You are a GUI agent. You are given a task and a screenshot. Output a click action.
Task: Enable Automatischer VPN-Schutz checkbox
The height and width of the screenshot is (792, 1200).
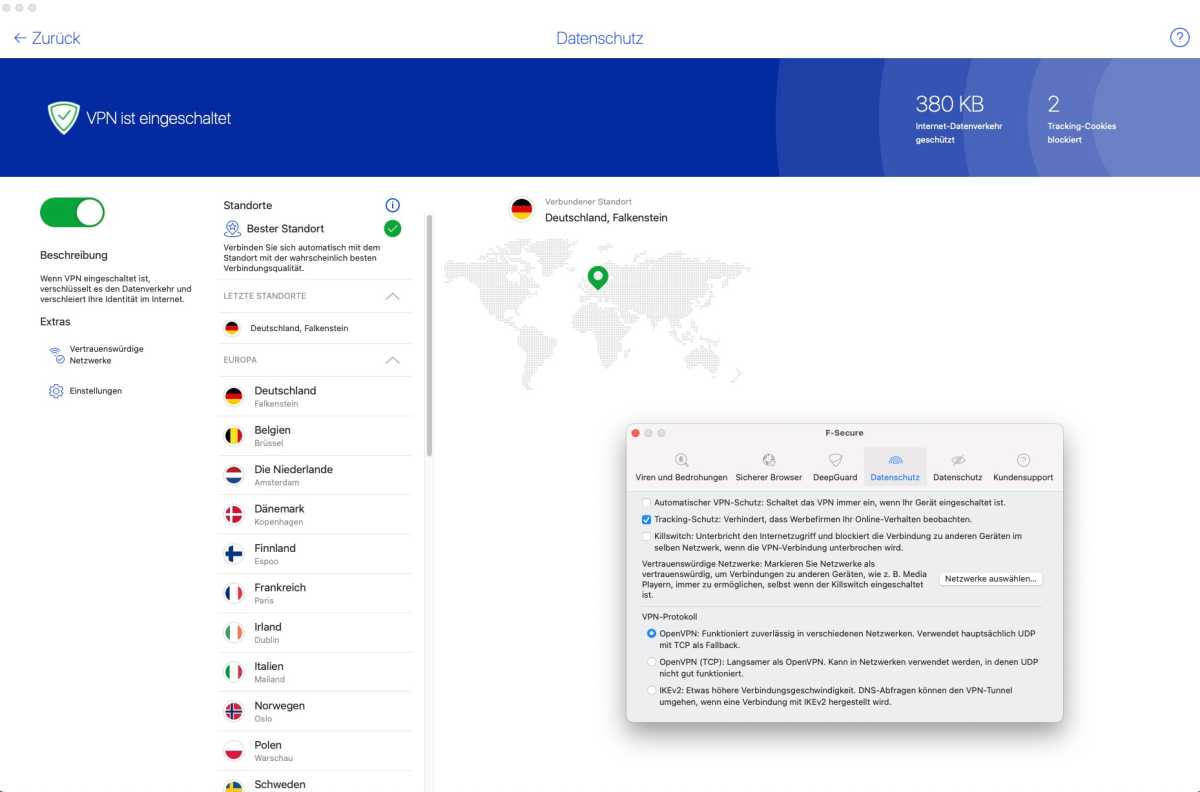[x=647, y=503]
